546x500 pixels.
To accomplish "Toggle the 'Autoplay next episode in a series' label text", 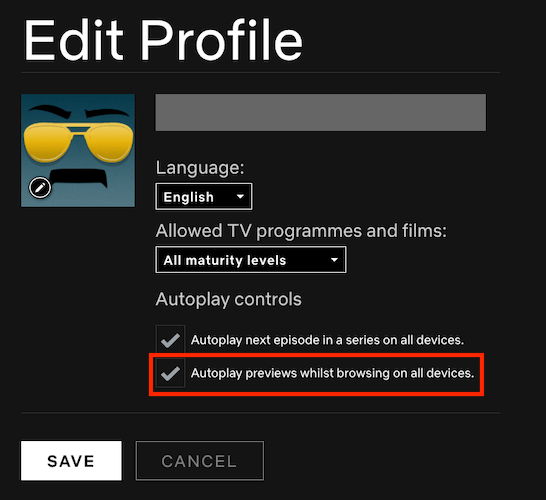I will point(327,340).
